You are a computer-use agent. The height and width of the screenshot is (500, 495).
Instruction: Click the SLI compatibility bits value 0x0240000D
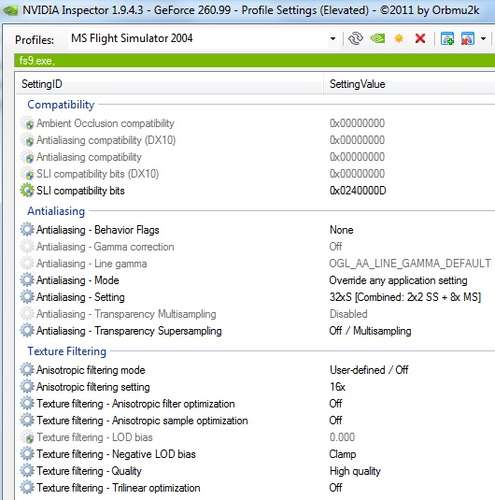pyautogui.click(x=358, y=191)
